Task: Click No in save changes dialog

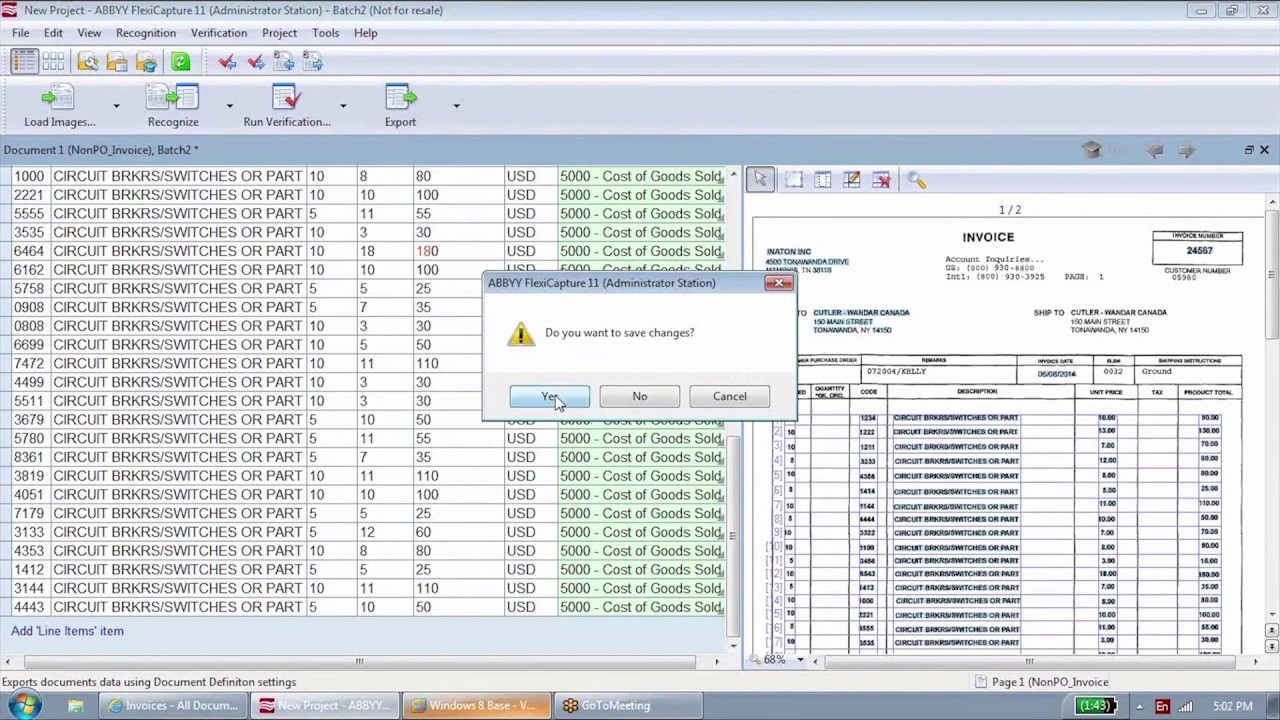Action: 639,397
